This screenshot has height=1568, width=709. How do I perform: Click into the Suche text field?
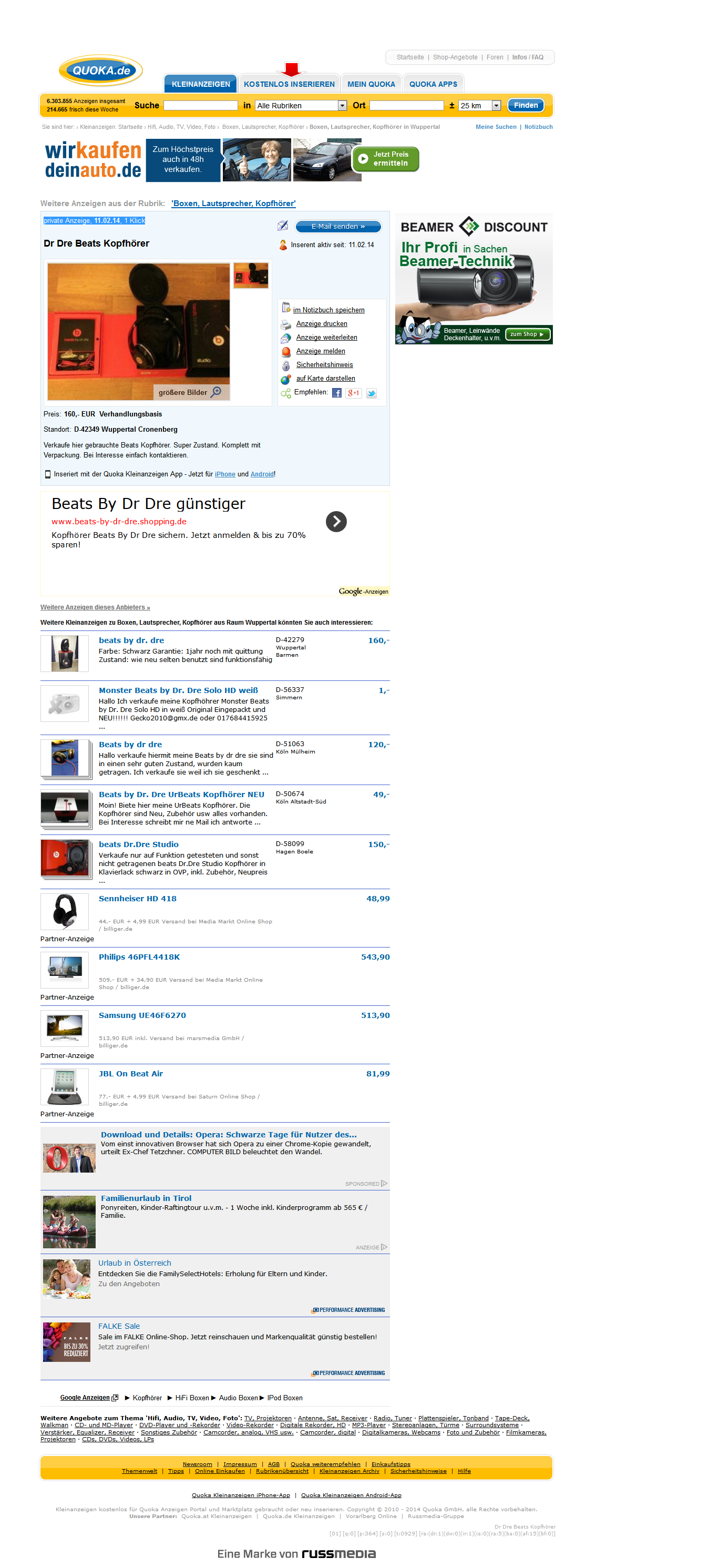click(x=201, y=105)
